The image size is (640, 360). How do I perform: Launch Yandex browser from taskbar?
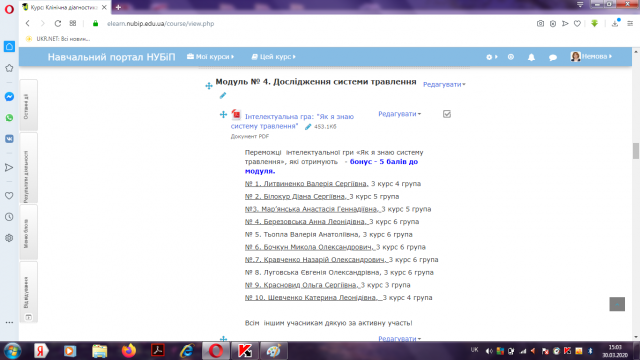click(41, 351)
